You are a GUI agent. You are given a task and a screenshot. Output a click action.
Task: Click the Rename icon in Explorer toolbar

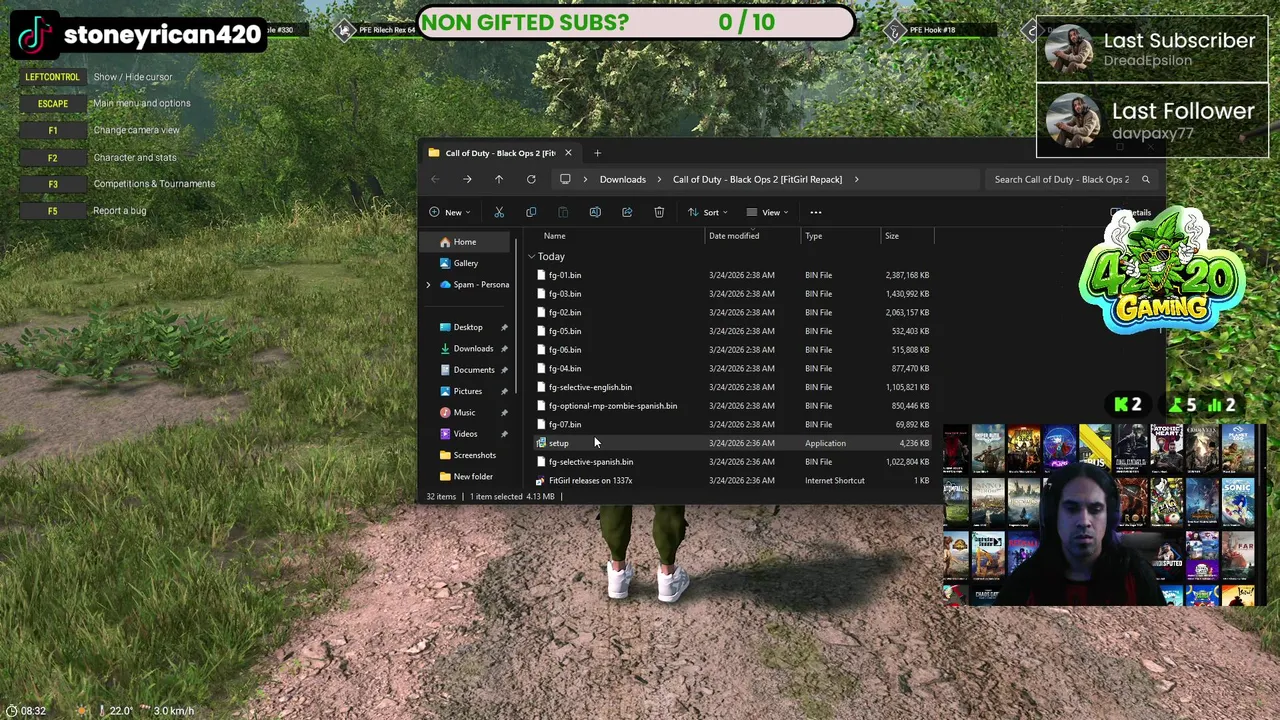595,212
